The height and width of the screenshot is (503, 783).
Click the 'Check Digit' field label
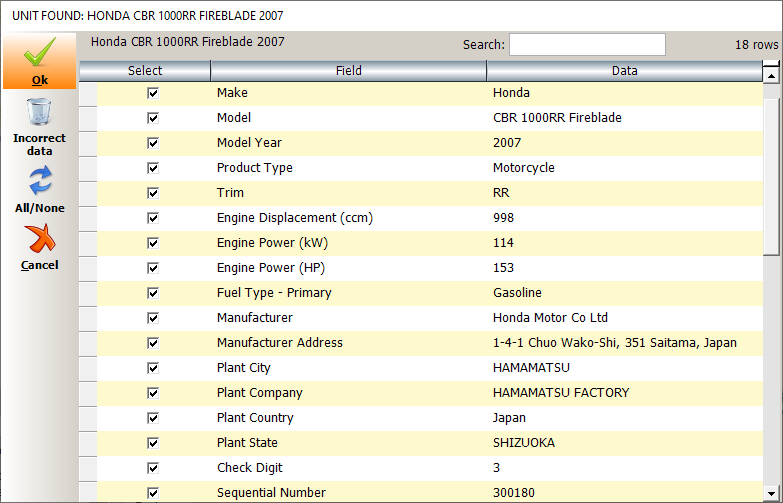[x=249, y=468]
